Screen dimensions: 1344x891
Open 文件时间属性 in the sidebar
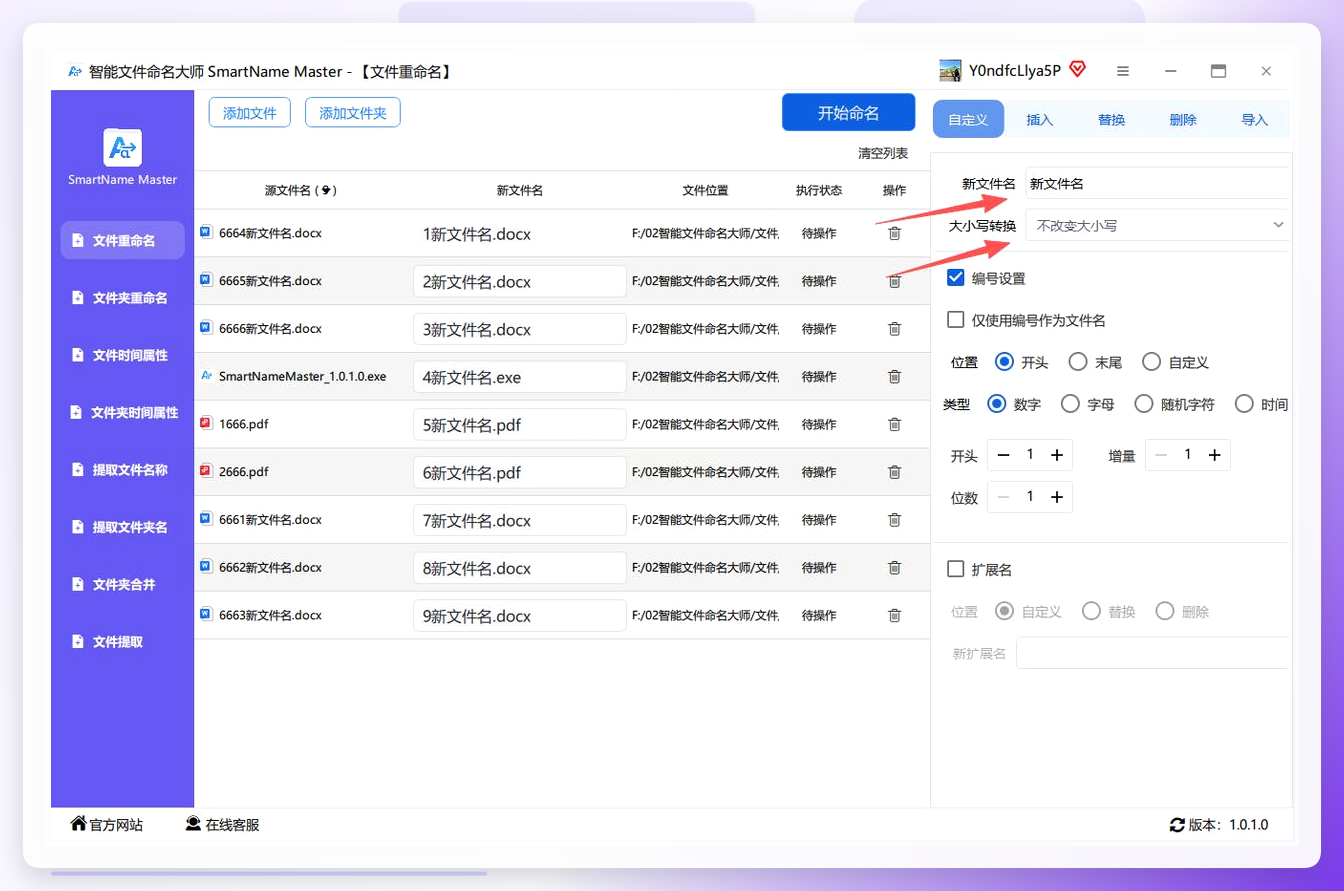click(x=122, y=355)
